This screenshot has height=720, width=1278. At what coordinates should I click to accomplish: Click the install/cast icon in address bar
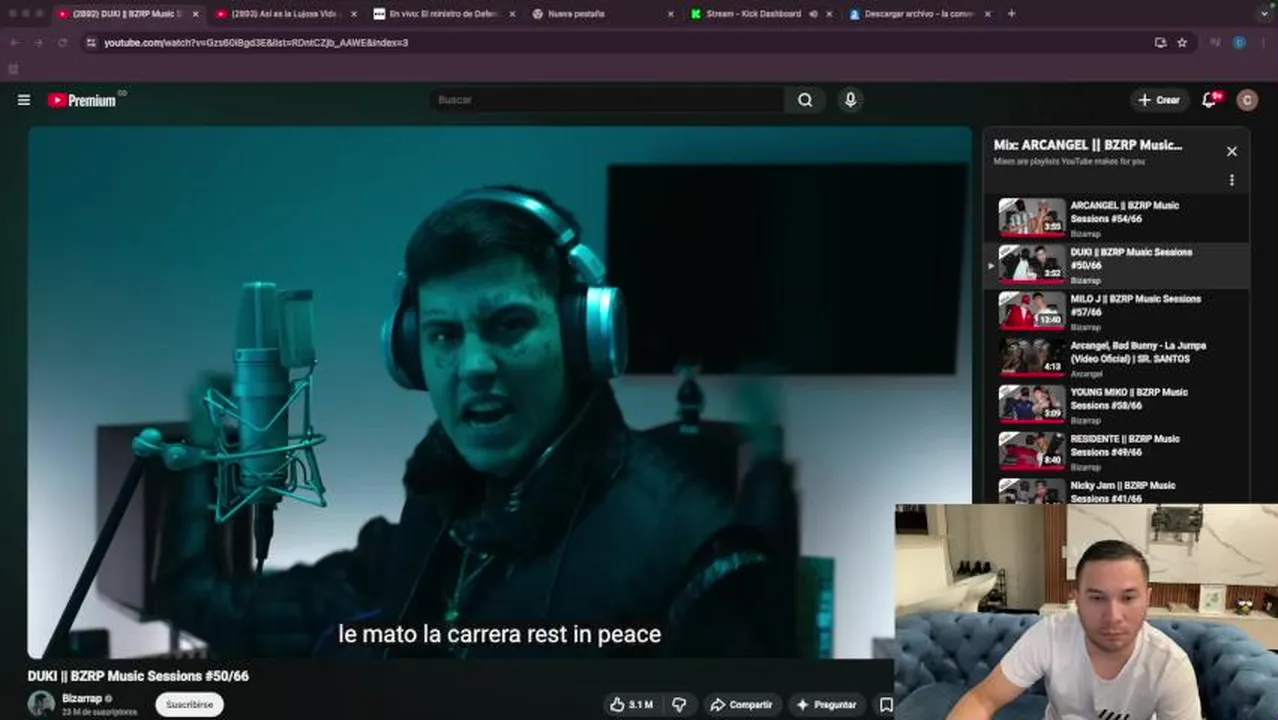click(1160, 43)
